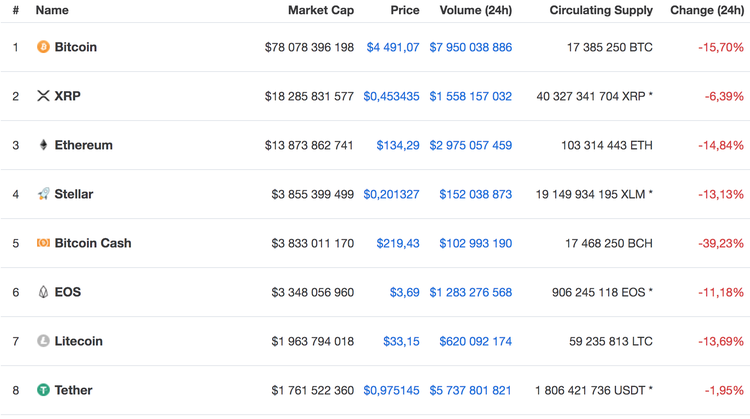Click XRP price $0,453435
The width and height of the screenshot is (750, 419).
point(391,96)
